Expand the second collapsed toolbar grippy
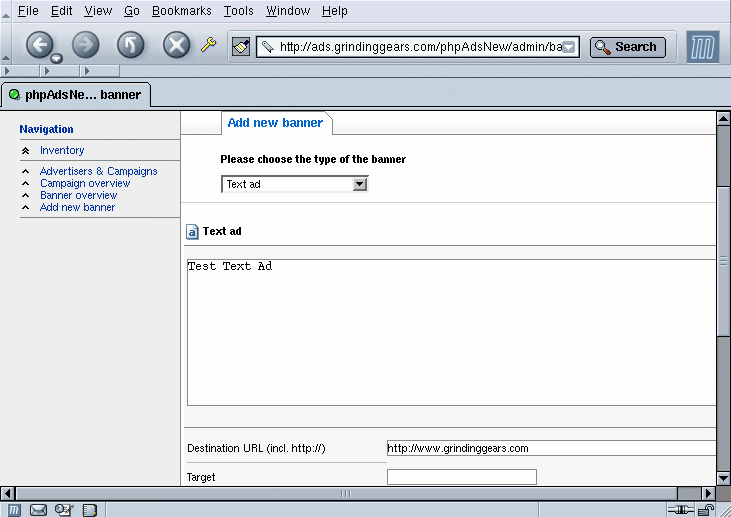This screenshot has height=517, width=731. (x=60, y=71)
